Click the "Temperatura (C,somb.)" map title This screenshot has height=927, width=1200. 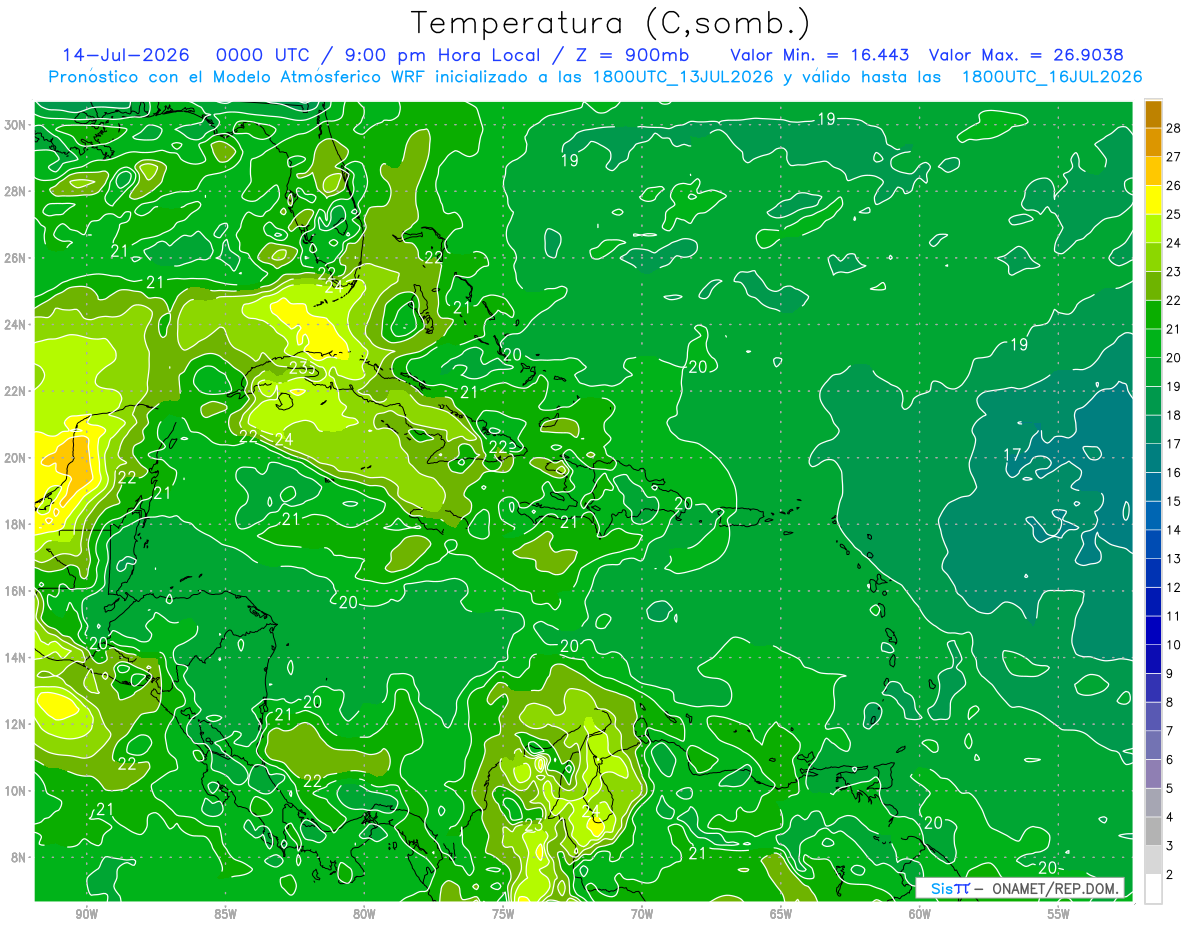coord(611,23)
